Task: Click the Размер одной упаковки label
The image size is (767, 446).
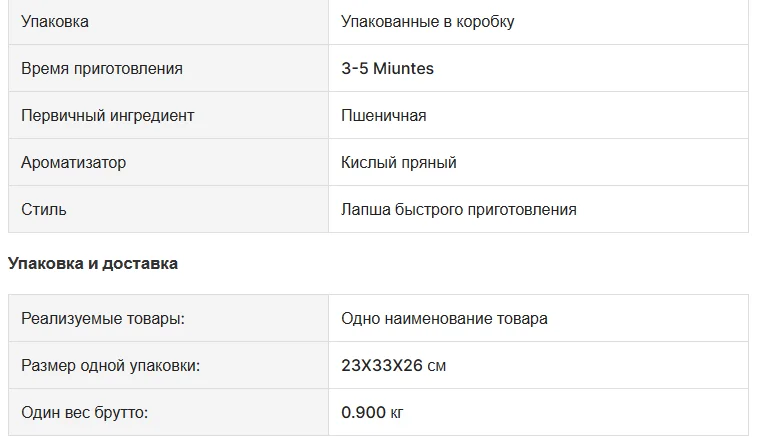Action: (111, 365)
